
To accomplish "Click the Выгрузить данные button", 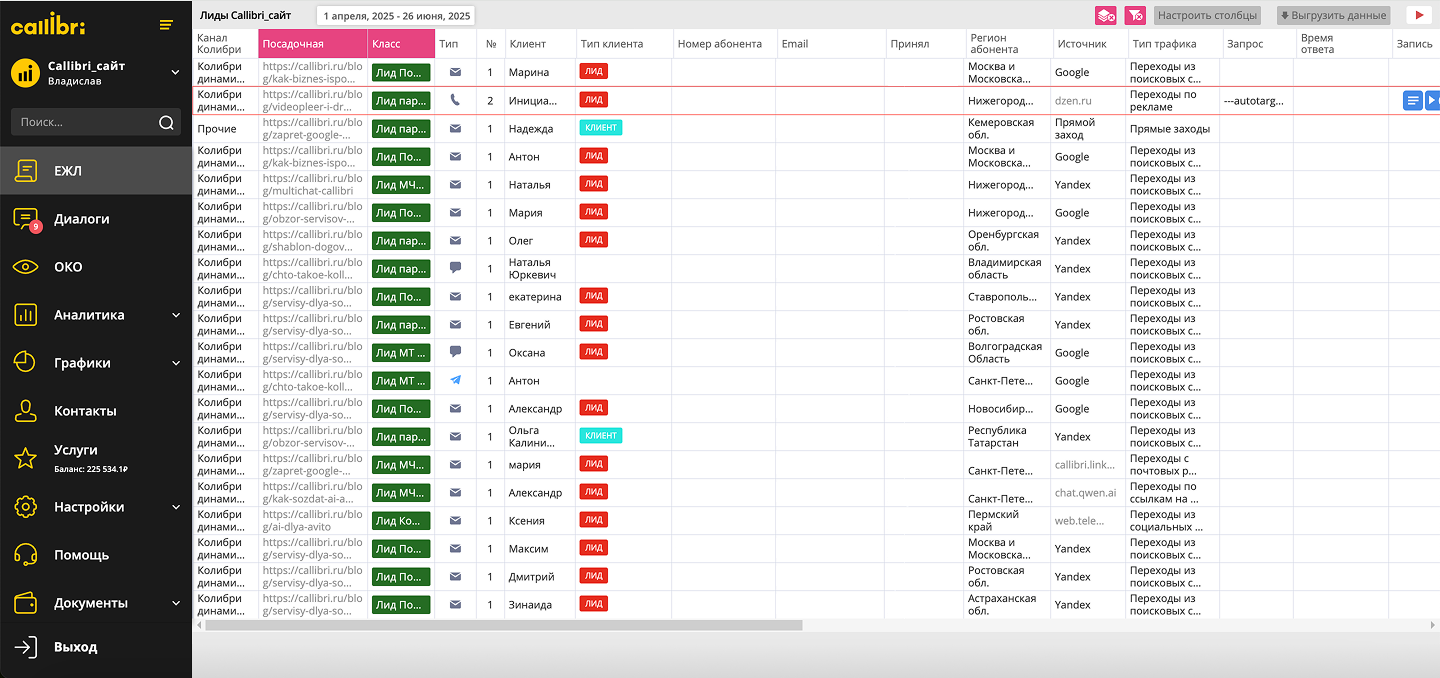I will tap(1333, 15).
